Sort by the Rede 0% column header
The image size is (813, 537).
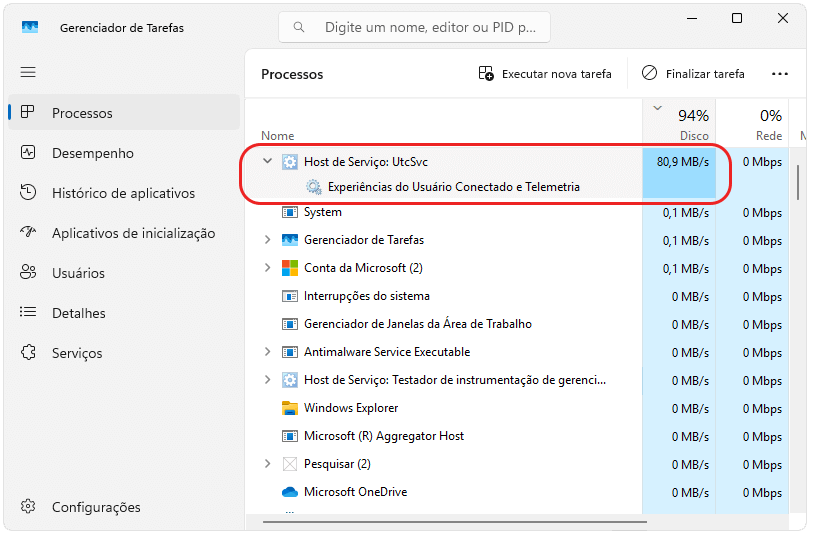(x=752, y=121)
